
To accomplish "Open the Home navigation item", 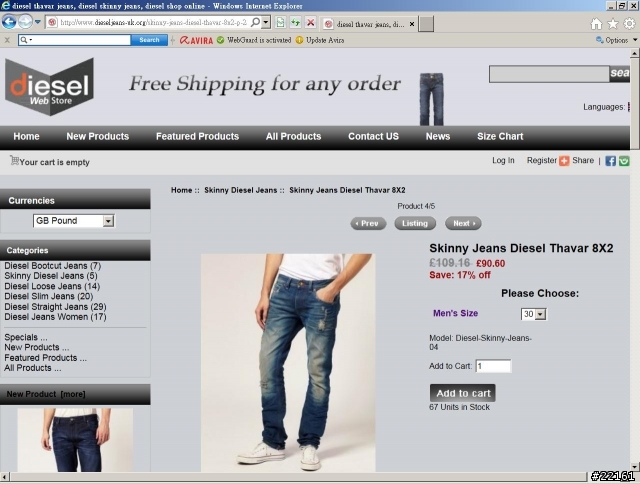I will pos(27,136).
